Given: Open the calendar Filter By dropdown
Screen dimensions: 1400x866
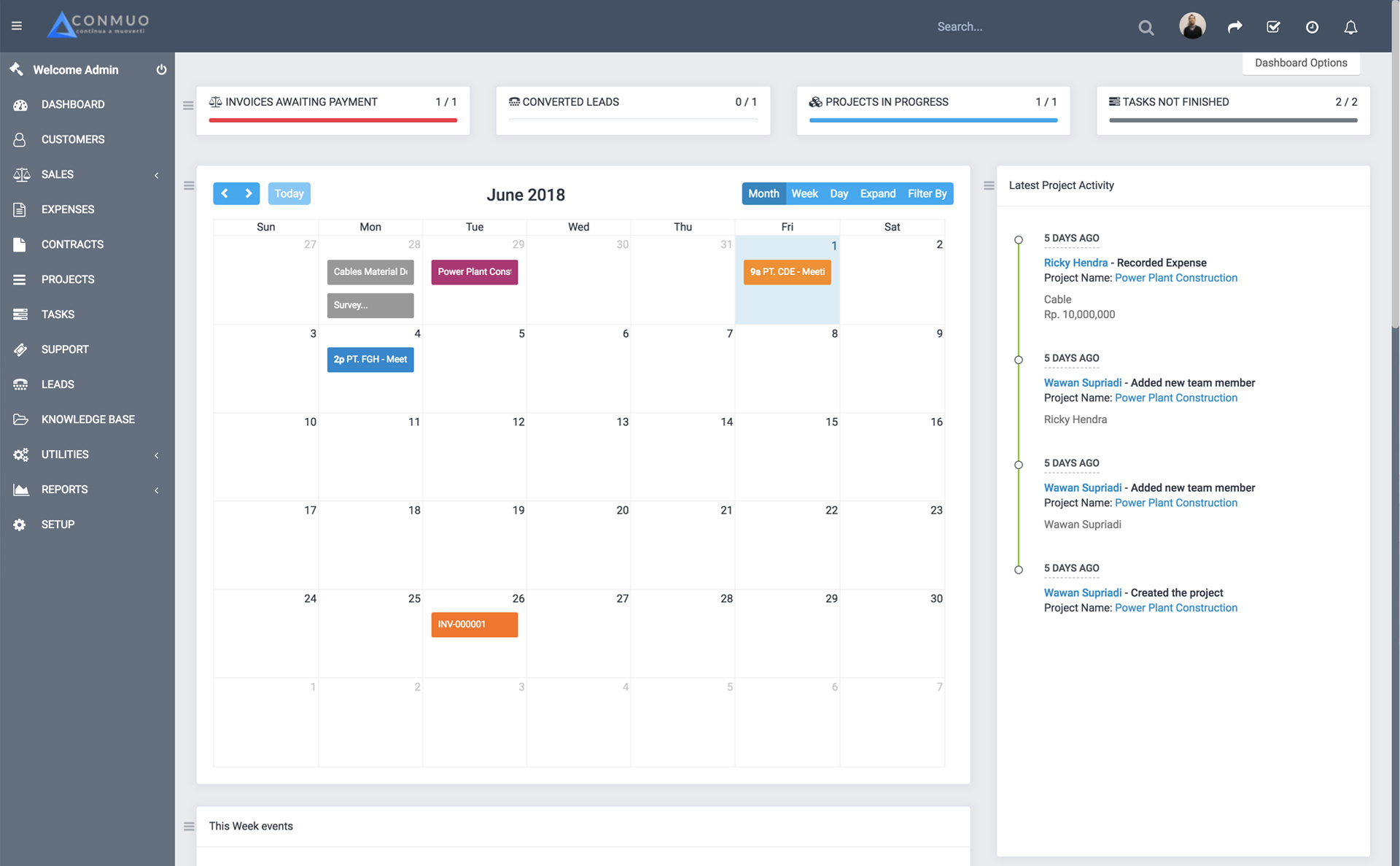Looking at the screenshot, I should pyautogui.click(x=927, y=193).
